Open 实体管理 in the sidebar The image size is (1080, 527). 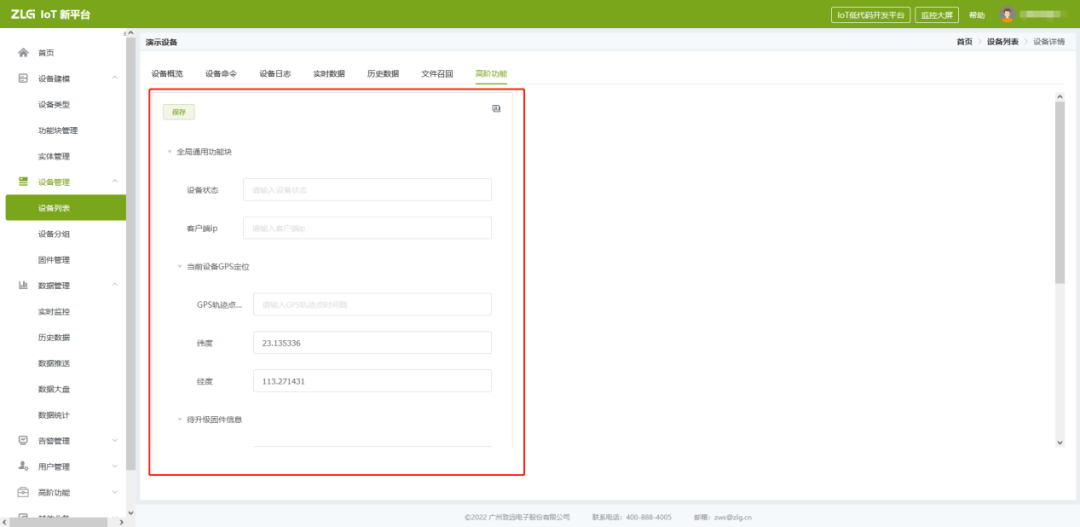click(54, 156)
